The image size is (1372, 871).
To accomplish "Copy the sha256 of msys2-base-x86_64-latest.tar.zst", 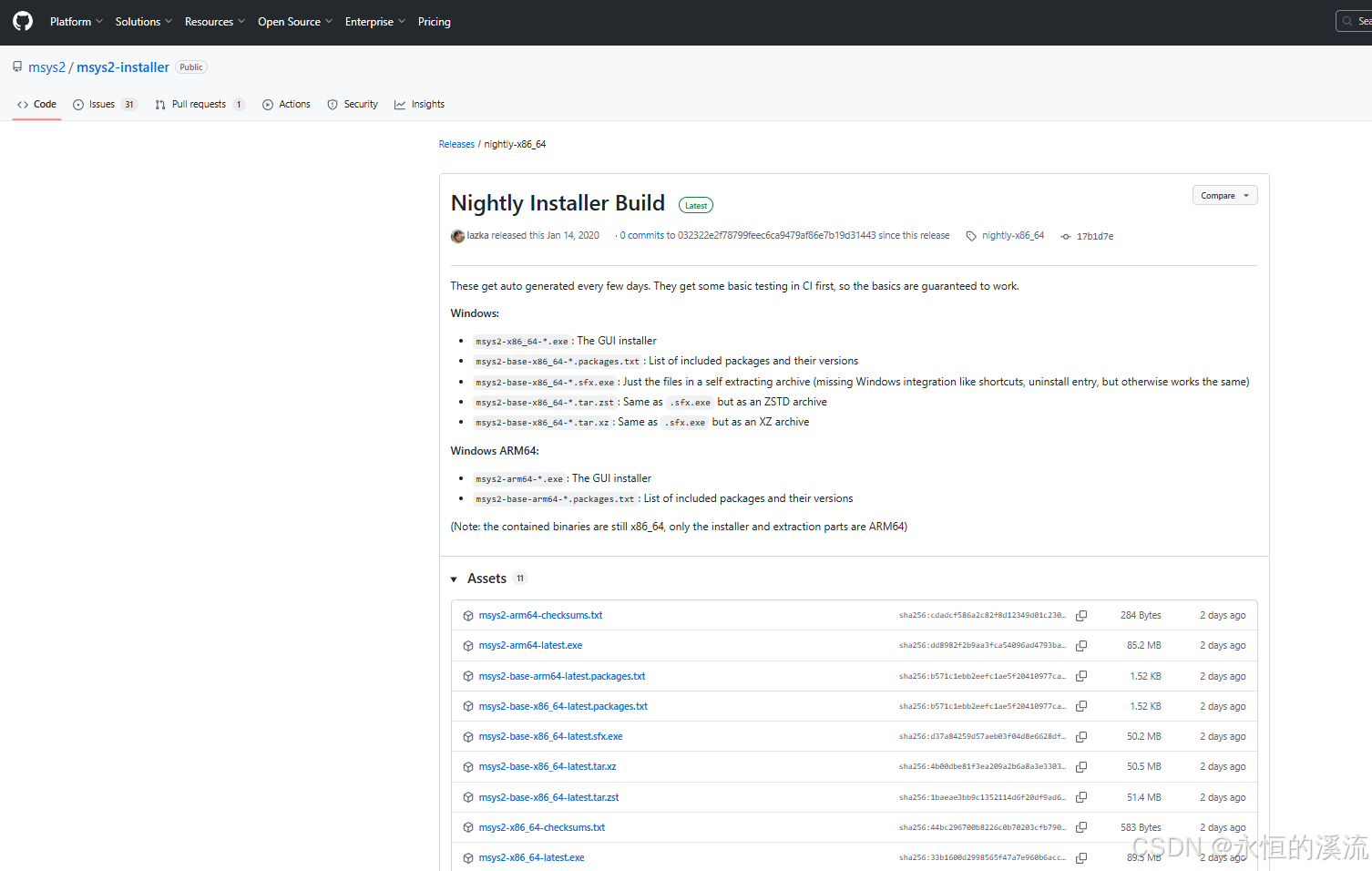I will coord(1081,797).
